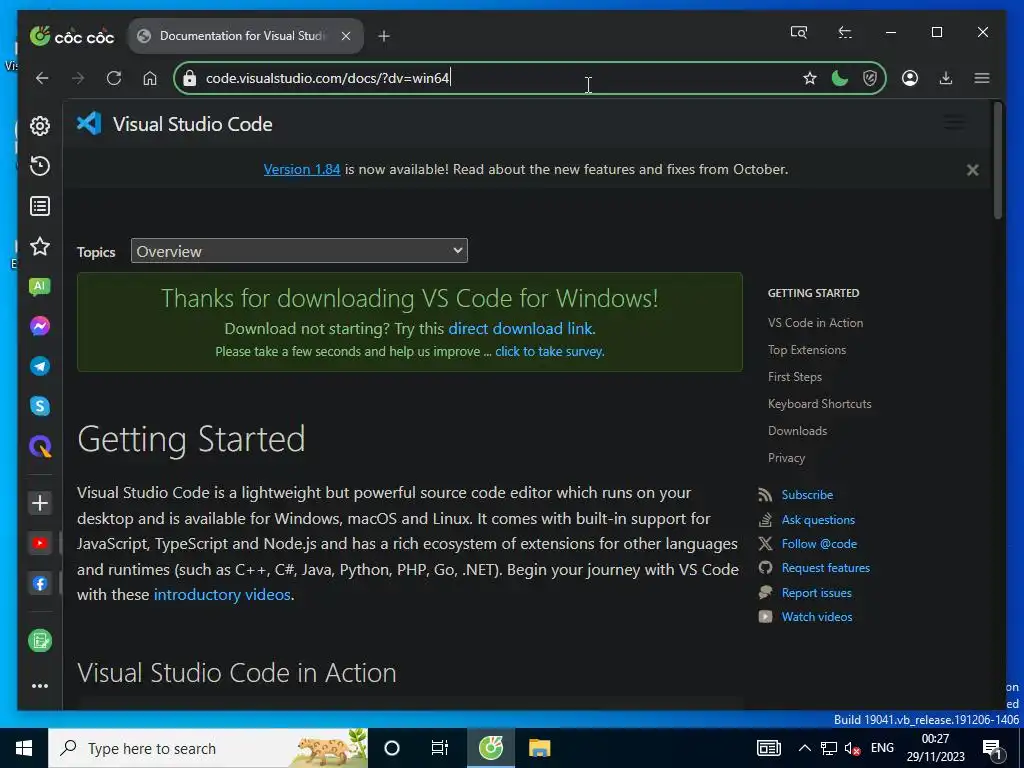Open Task View on taskbar
Screen dimensions: 1024x768
[x=440, y=748]
